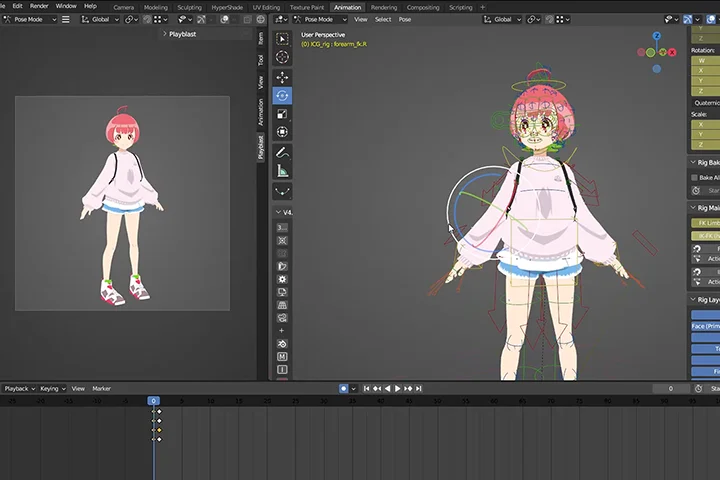This screenshot has height=480, width=720.
Task: Open Global orientation dropdown in right viewport
Action: pyautogui.click(x=502, y=19)
